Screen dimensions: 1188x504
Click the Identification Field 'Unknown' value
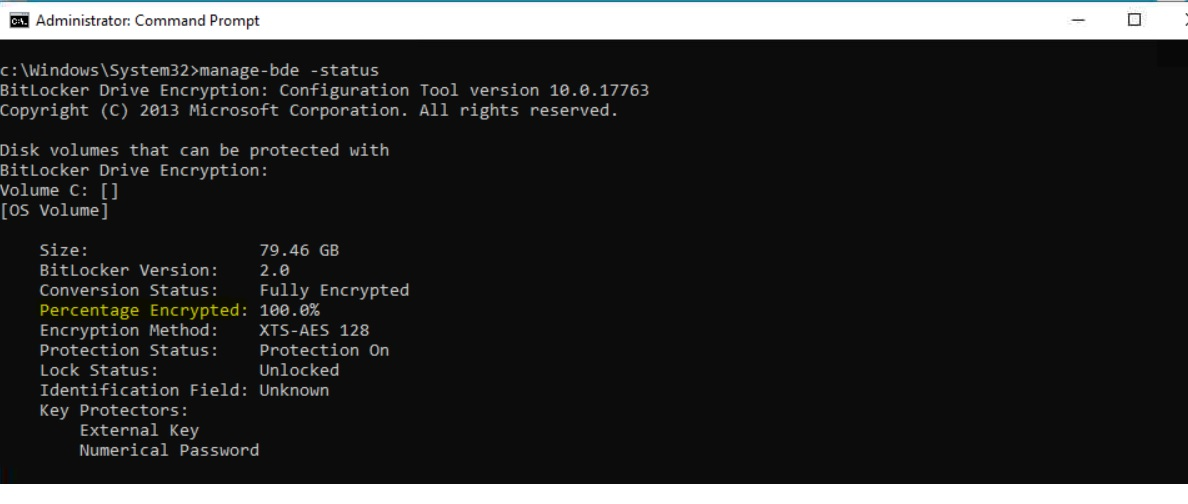click(294, 390)
